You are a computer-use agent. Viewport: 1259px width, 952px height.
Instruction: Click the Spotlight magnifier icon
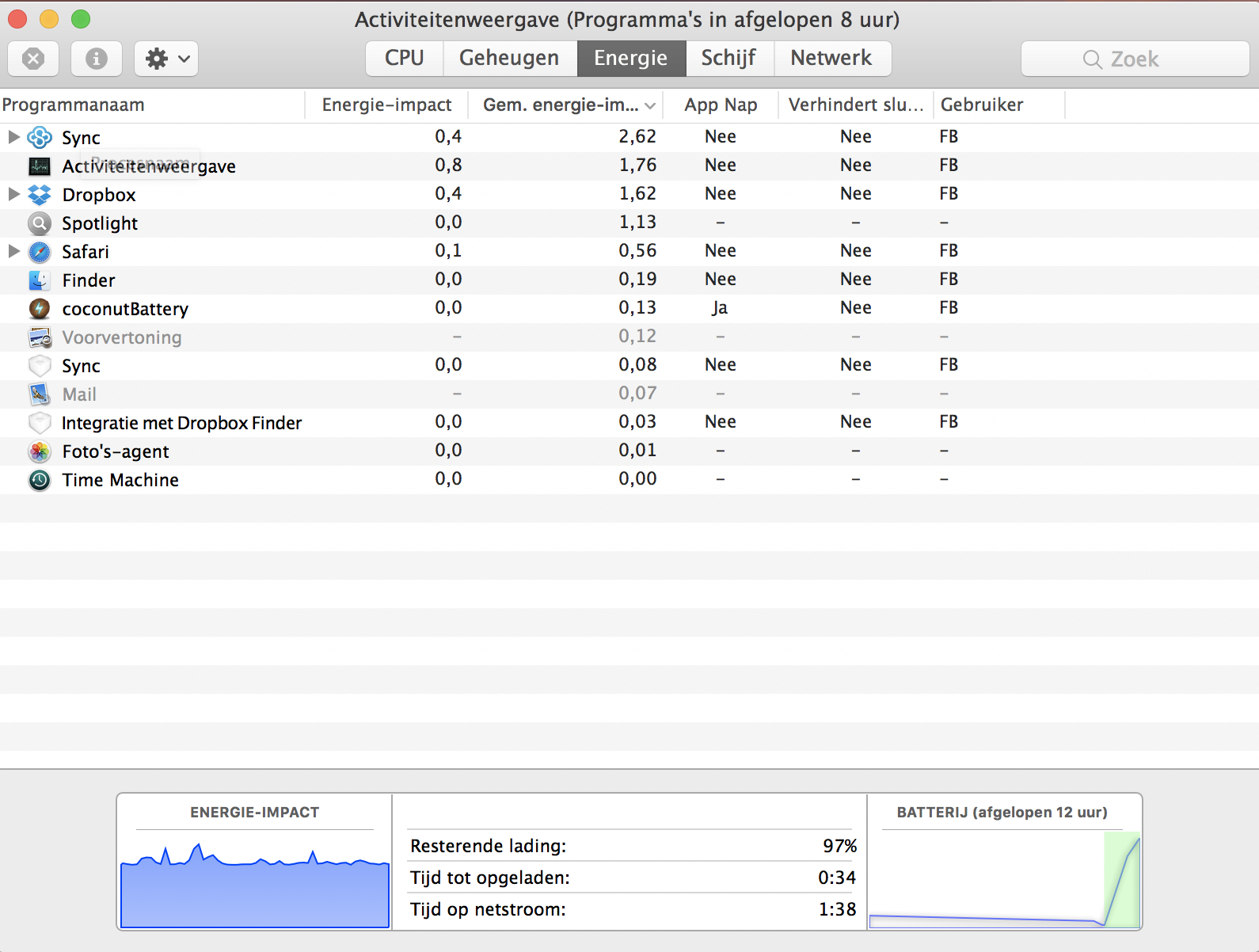[x=40, y=223]
